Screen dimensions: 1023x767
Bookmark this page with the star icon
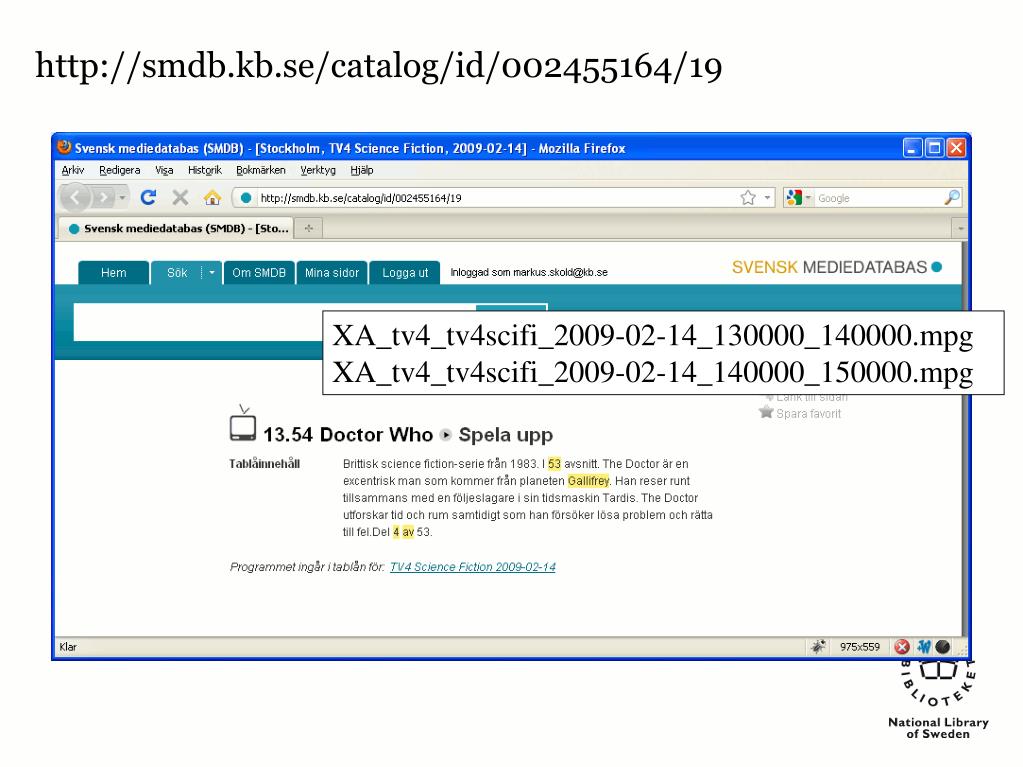[748, 198]
